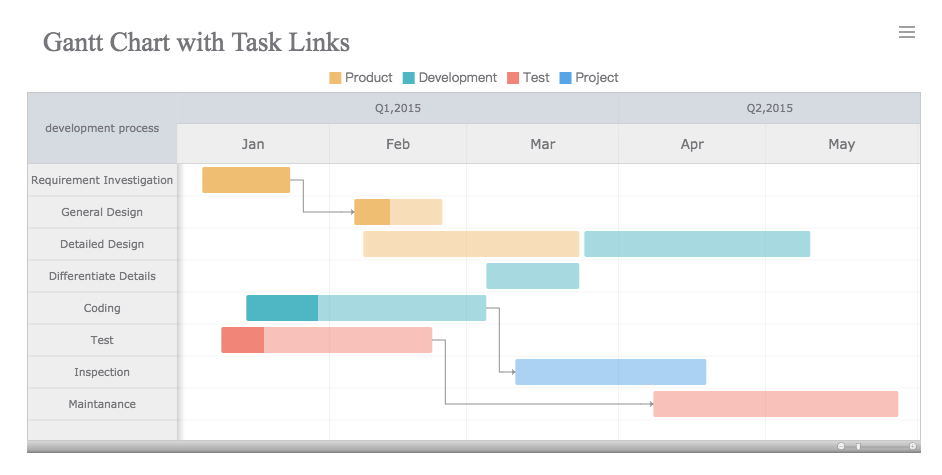The image size is (942, 475).
Task: Toggle the Product legend series
Action: tap(361, 78)
